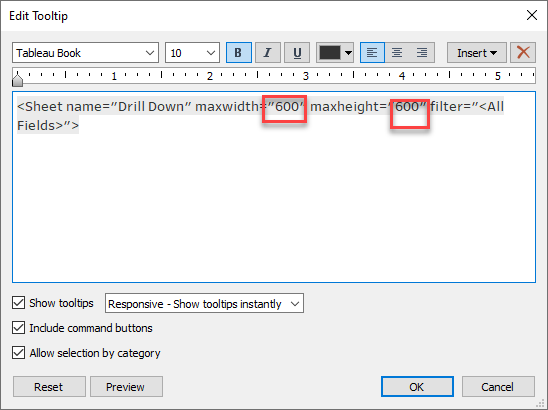
Task: Click the red X clear button
Action: (523, 53)
